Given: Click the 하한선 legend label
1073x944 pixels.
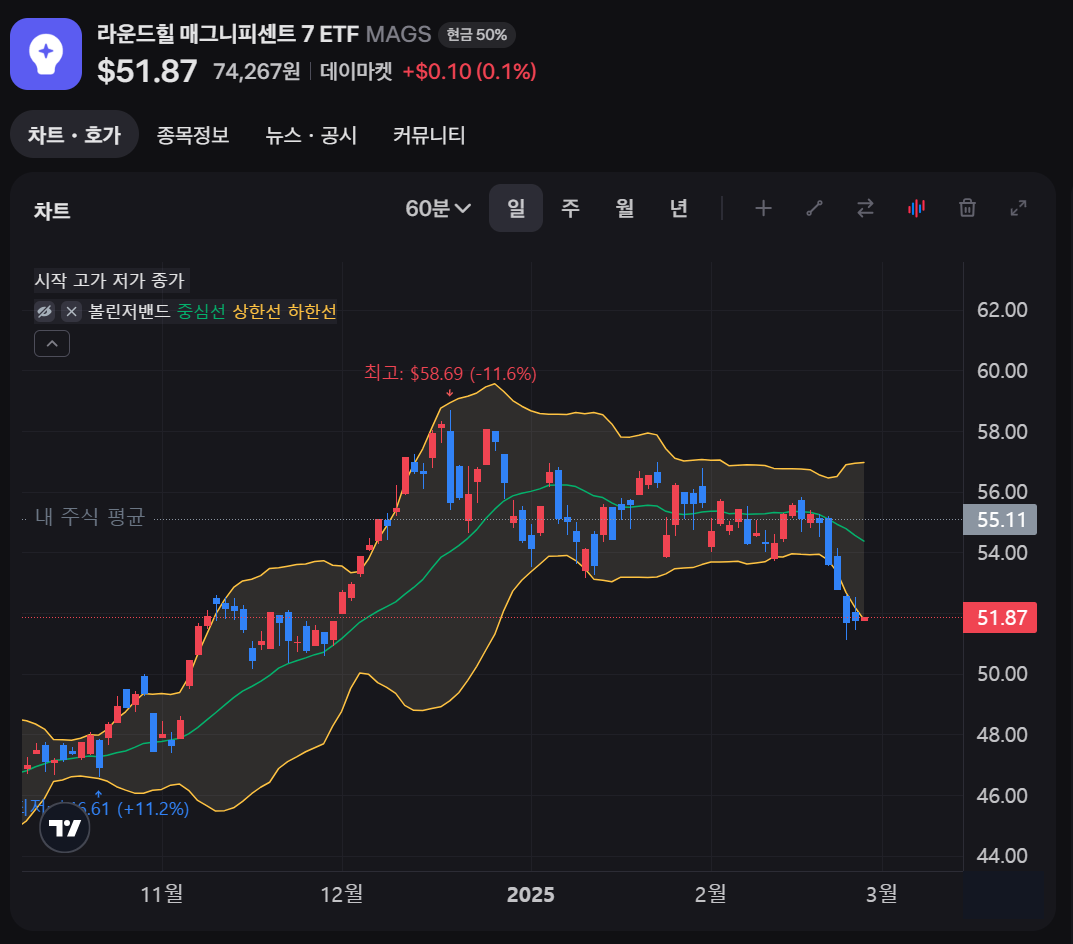Looking at the screenshot, I should tap(312, 311).
